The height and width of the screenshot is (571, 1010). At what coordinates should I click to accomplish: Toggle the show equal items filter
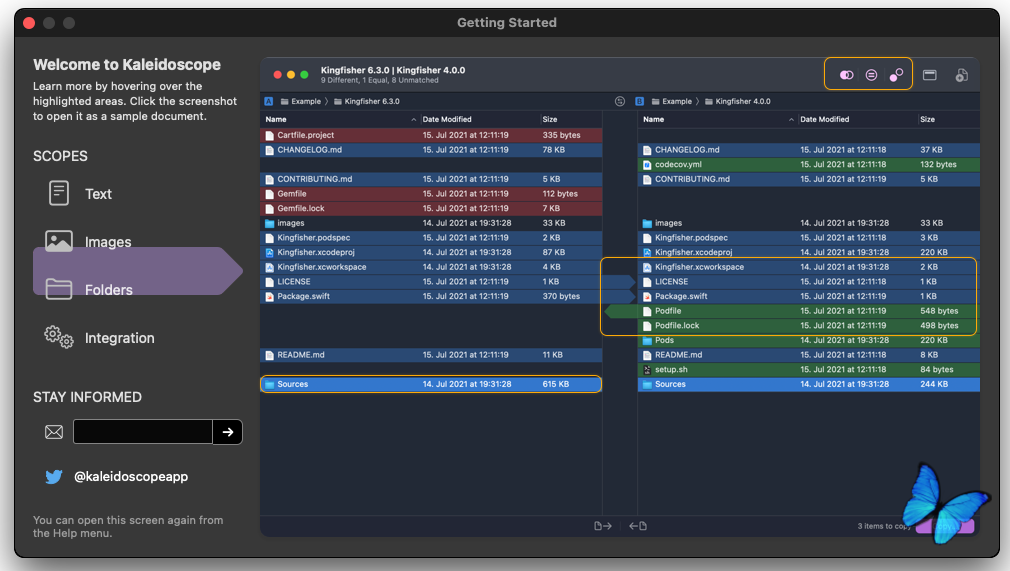tap(871, 75)
